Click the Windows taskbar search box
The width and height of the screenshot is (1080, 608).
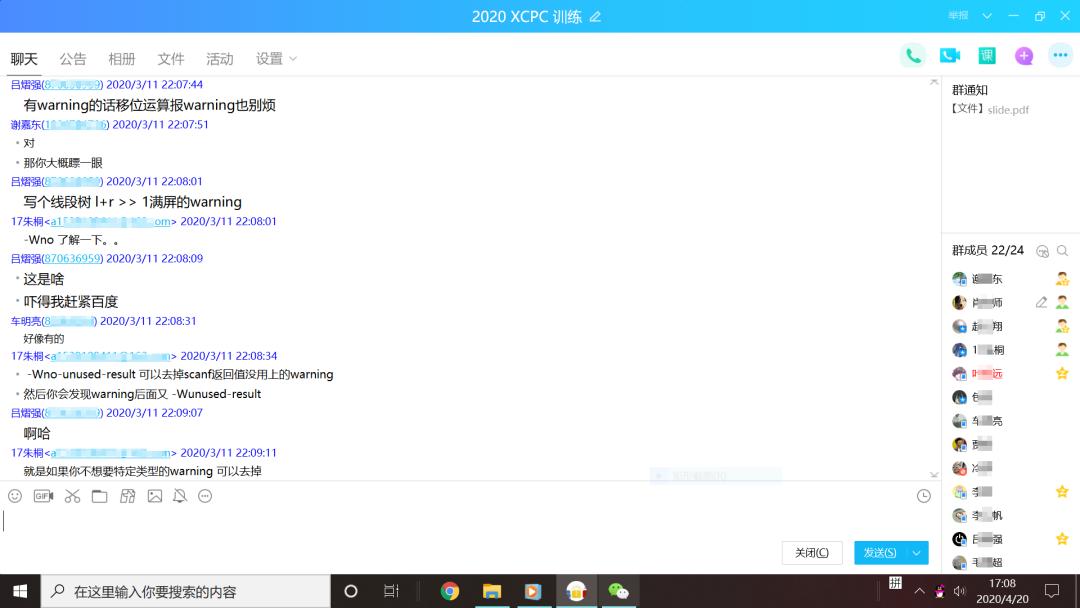186,591
